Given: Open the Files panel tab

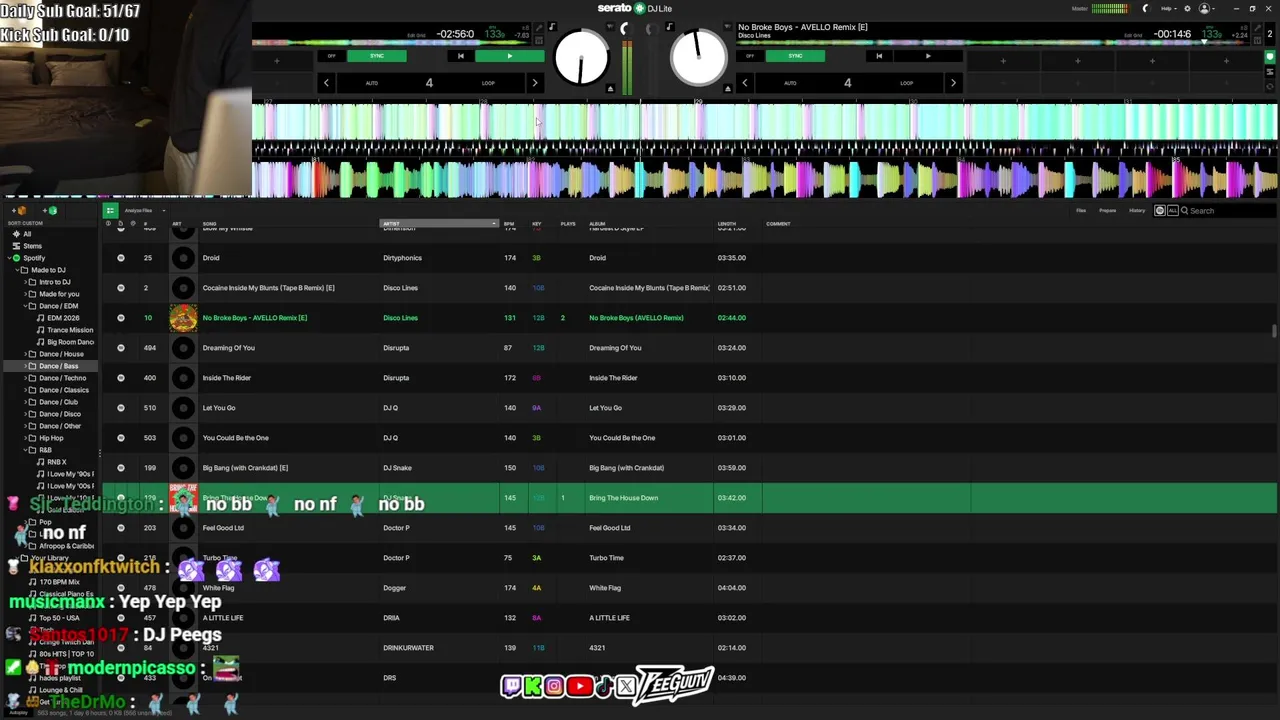Looking at the screenshot, I should [x=1081, y=210].
